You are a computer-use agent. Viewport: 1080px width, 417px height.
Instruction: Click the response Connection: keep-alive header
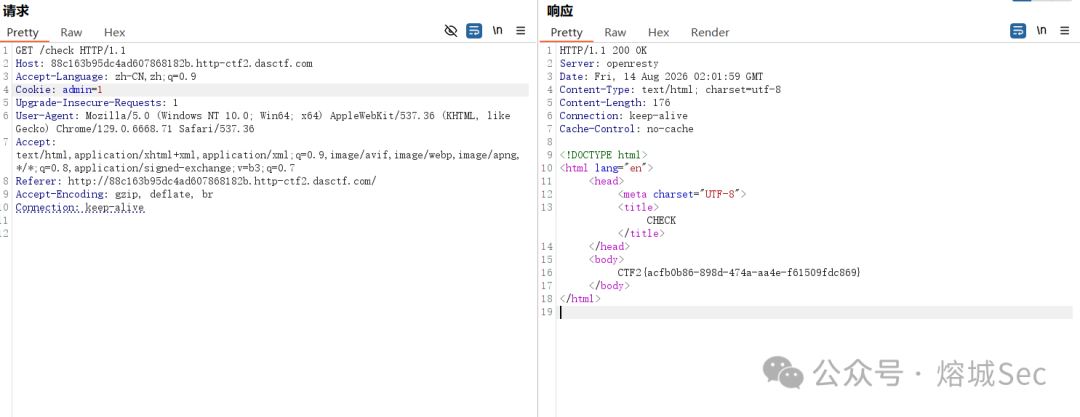pyautogui.click(x=623, y=116)
